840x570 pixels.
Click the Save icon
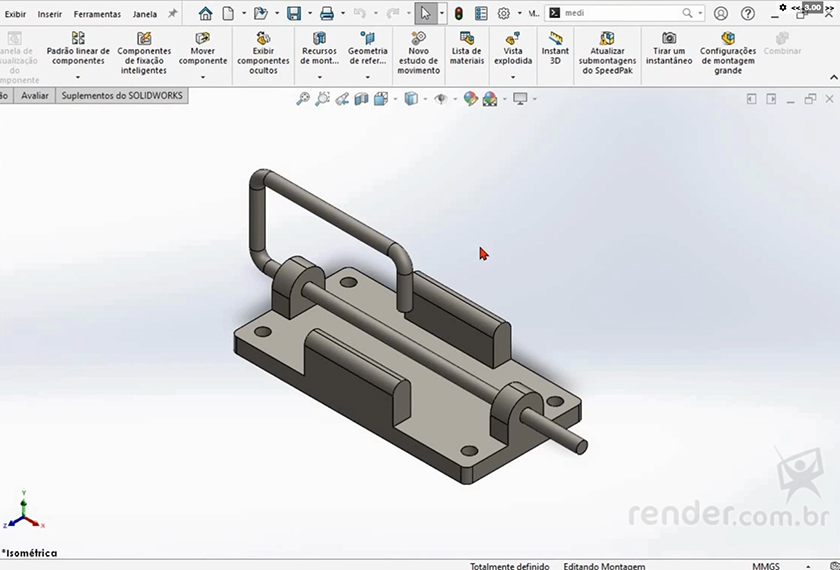pos(294,14)
